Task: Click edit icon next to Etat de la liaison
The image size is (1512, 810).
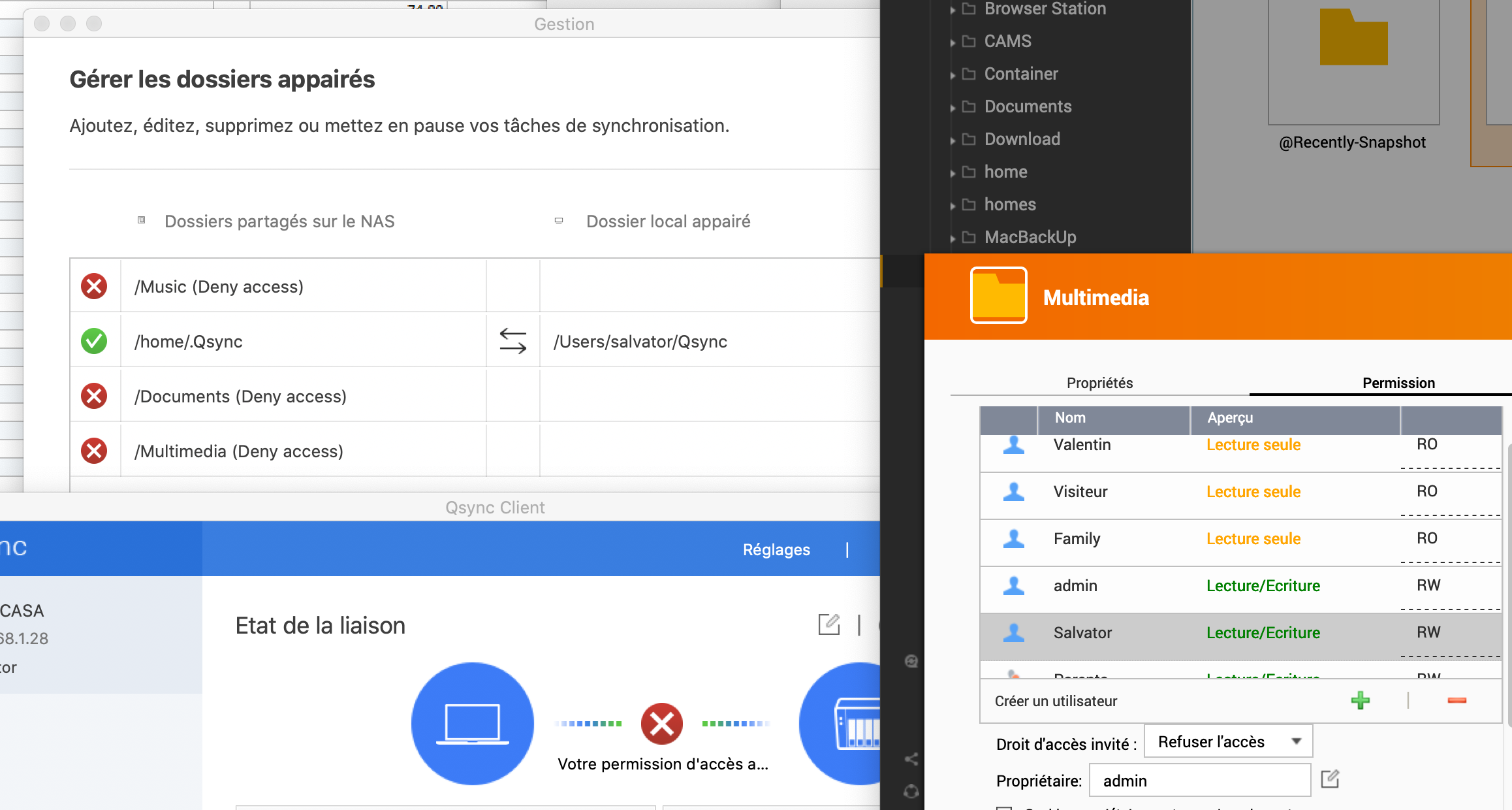Action: (x=828, y=624)
